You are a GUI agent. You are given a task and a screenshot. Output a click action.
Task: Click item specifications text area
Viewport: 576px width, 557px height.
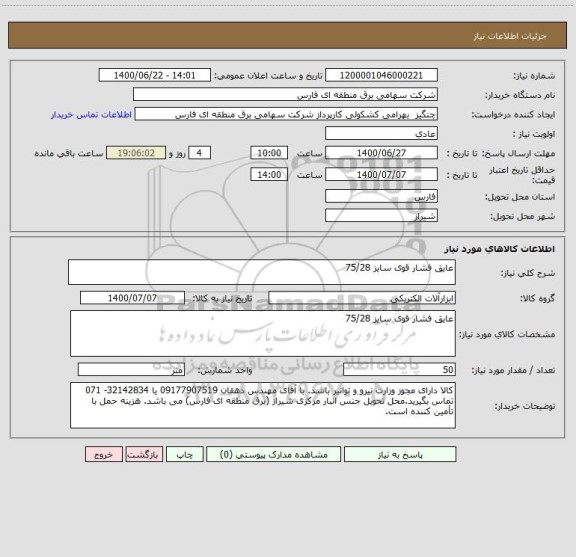pyautogui.click(x=263, y=334)
